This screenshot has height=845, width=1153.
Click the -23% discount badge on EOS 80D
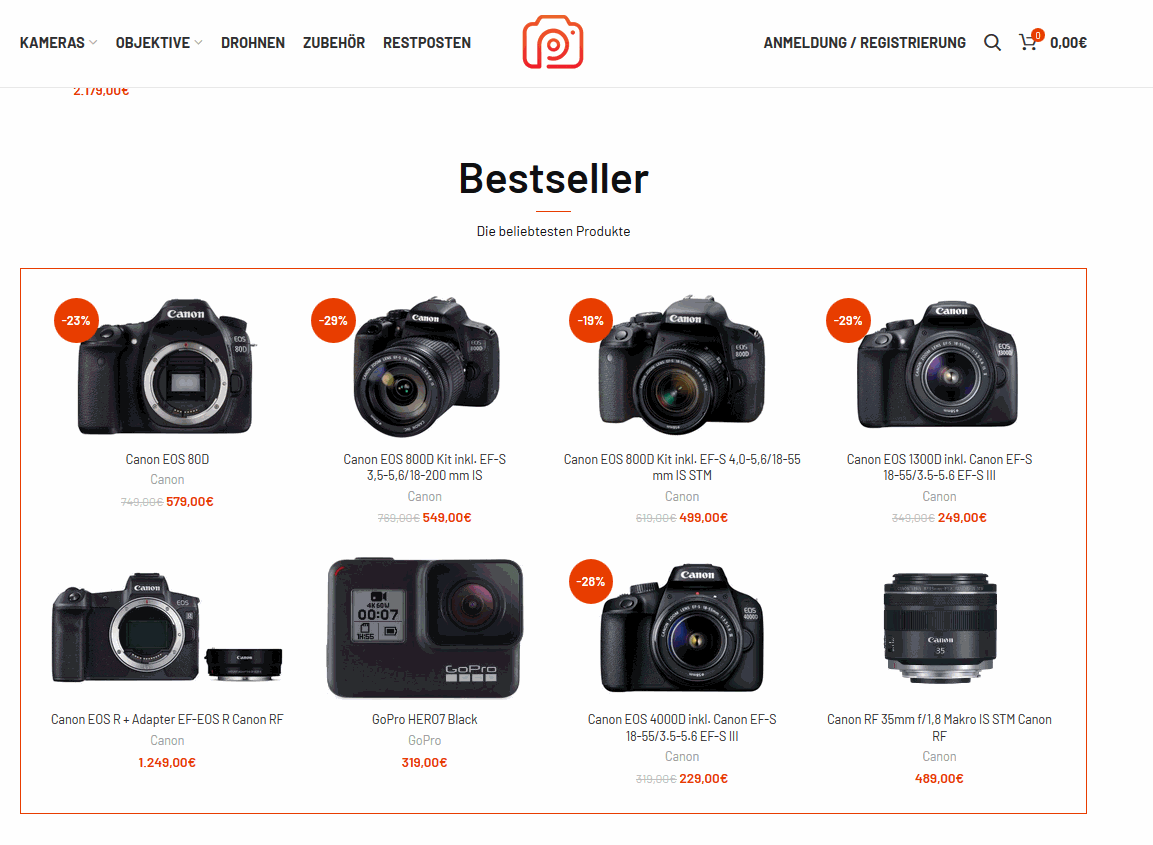(76, 321)
